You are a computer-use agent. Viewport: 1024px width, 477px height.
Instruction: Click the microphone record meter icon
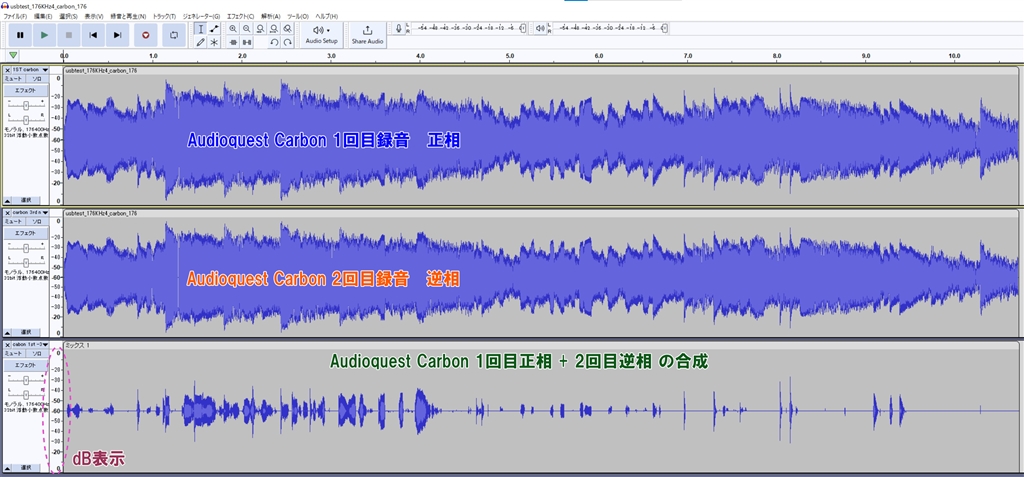[x=399, y=29]
